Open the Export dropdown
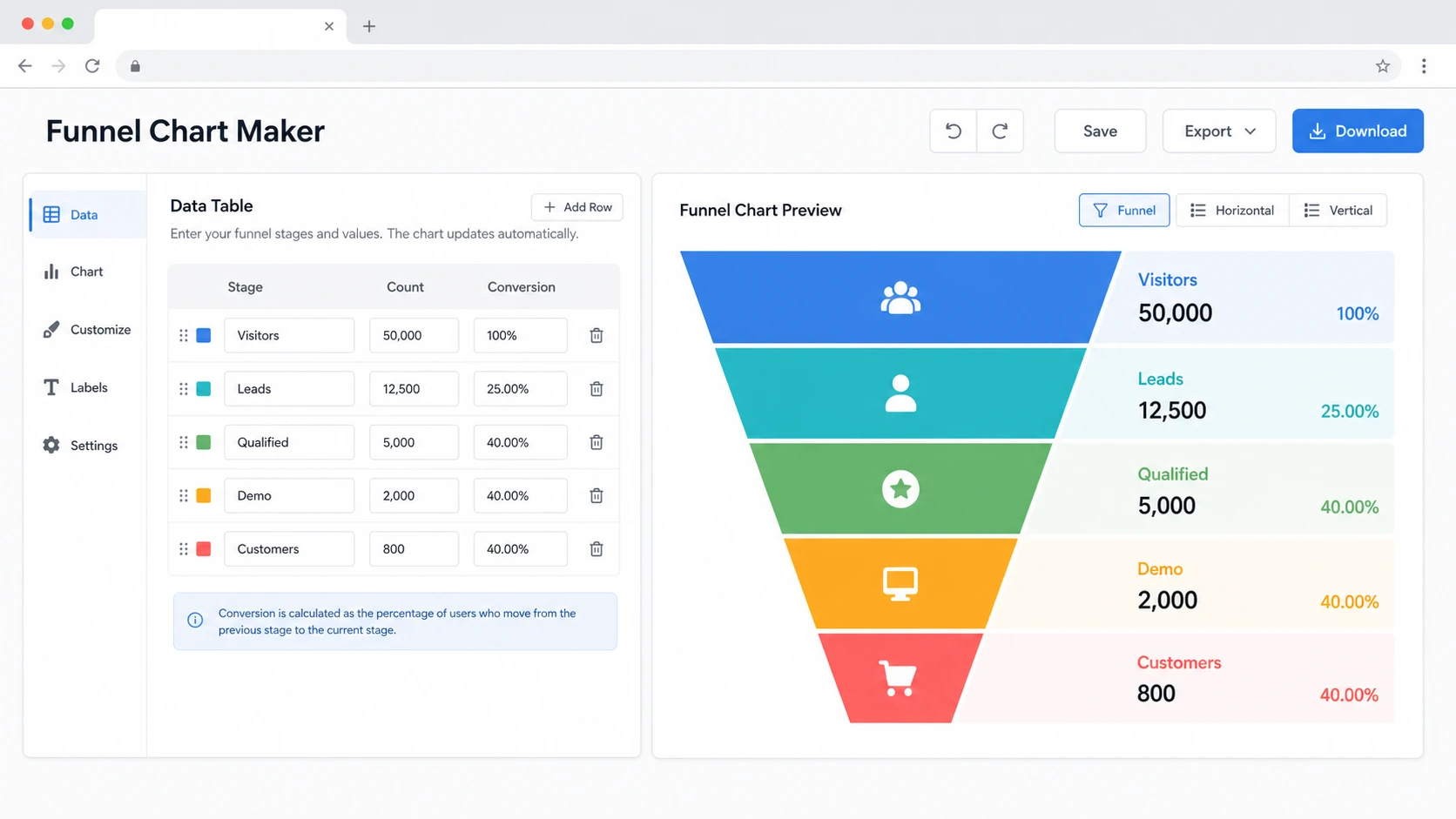The width and height of the screenshot is (1456, 819). coord(1219,131)
